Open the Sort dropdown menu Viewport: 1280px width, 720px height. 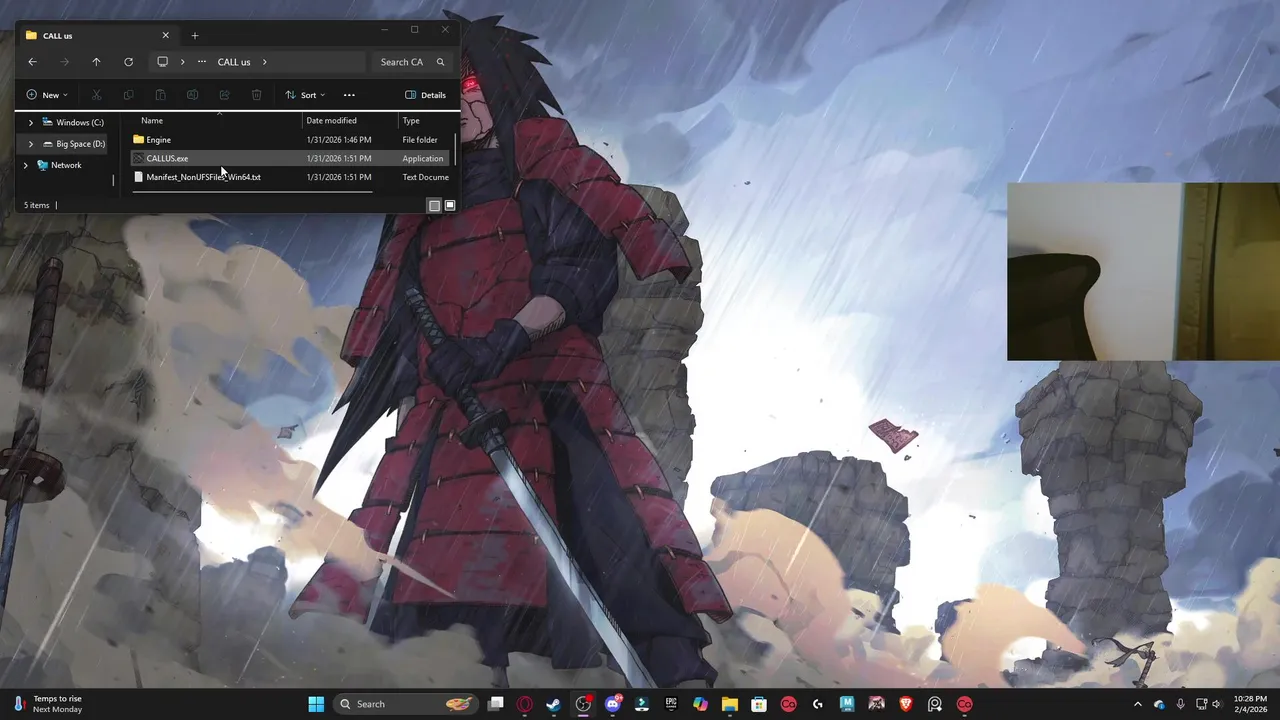[x=305, y=95]
